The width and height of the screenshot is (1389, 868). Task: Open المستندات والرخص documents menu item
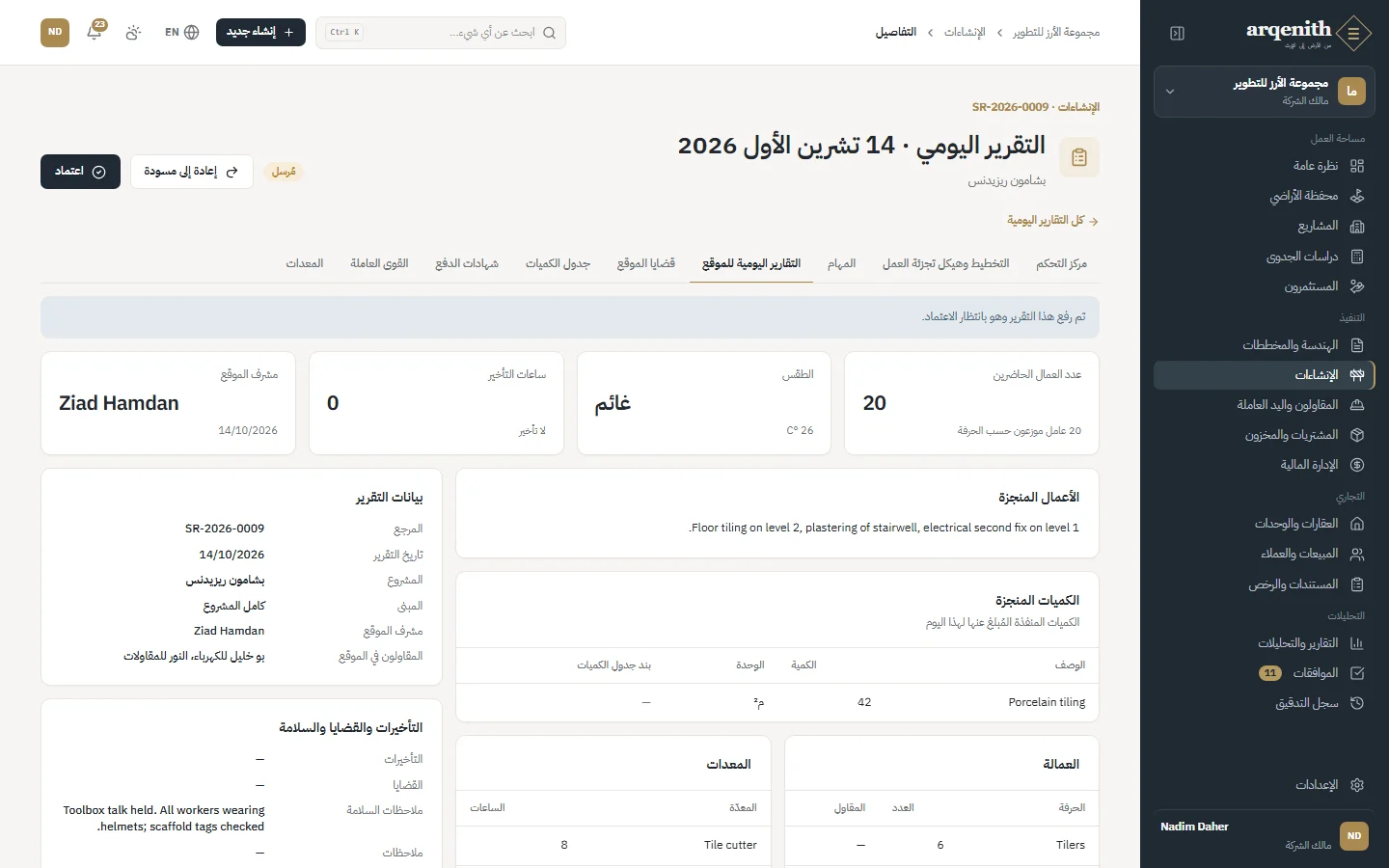(x=1265, y=584)
